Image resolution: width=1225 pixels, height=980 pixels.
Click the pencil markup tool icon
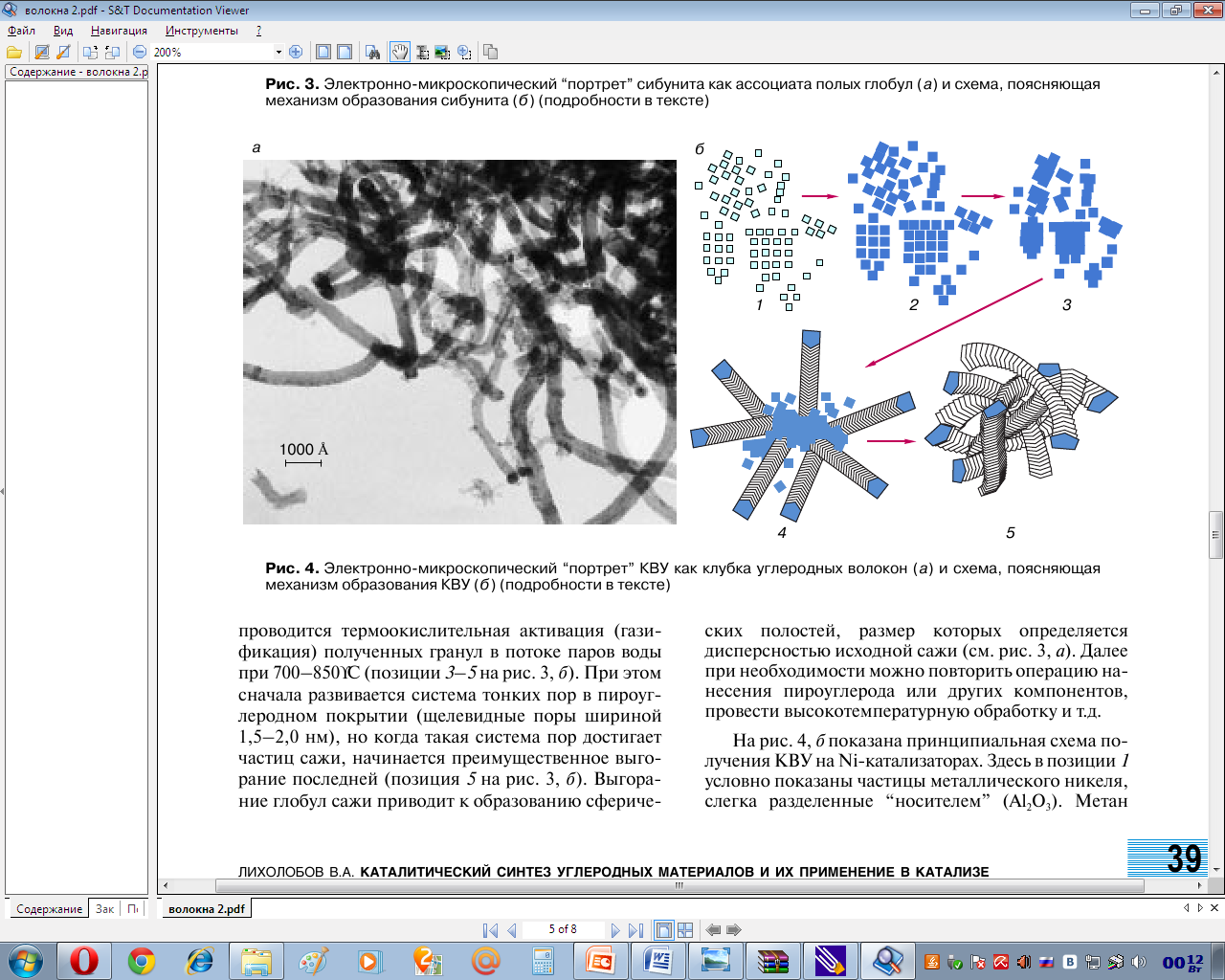tap(63, 52)
